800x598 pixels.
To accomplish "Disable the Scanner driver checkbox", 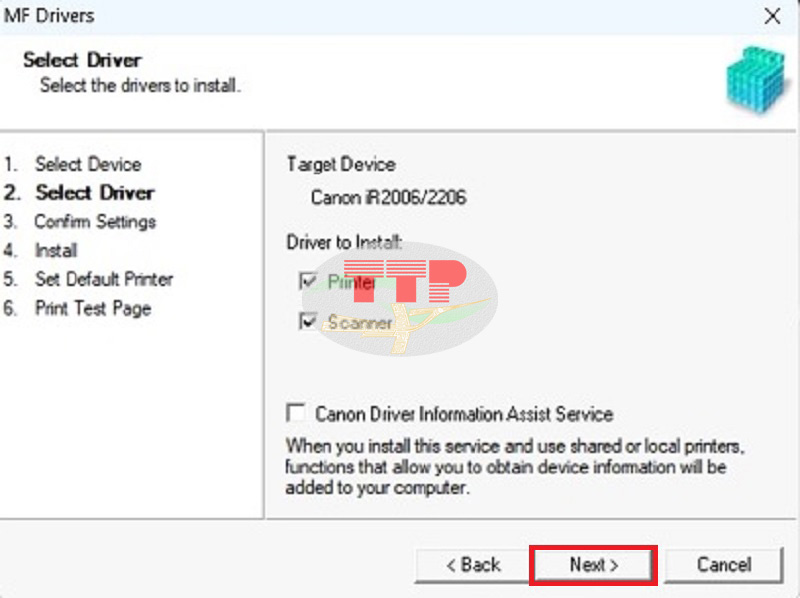I will click(x=309, y=322).
